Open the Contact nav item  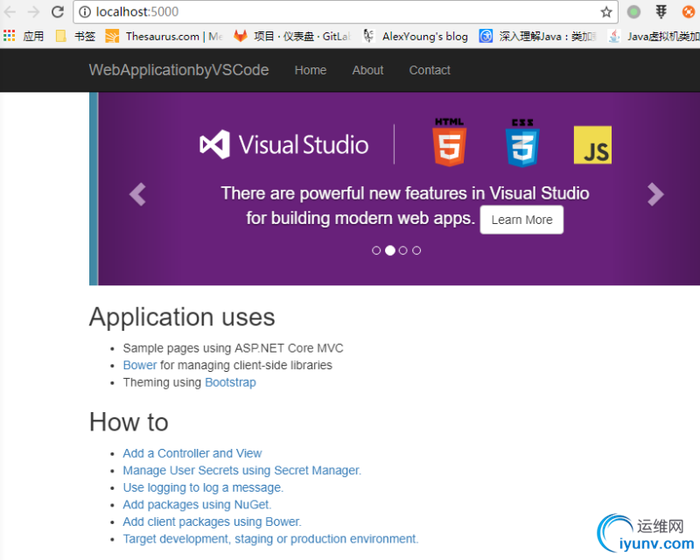tap(429, 70)
